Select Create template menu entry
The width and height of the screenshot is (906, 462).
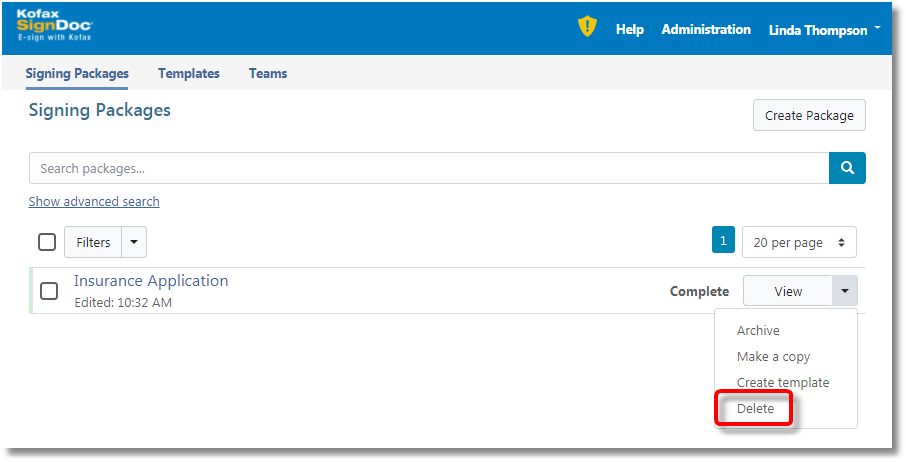pyautogui.click(x=782, y=382)
